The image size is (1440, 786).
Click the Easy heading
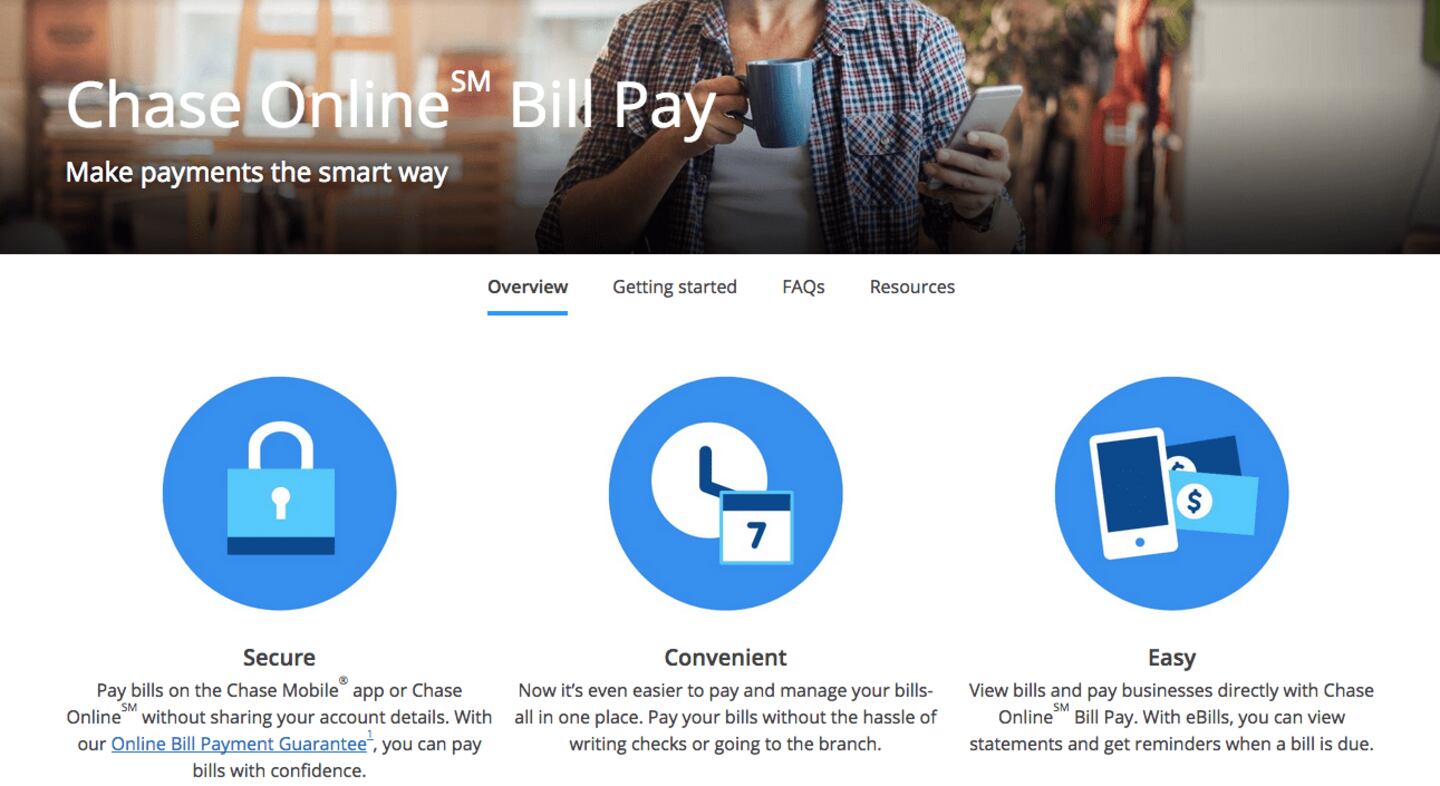click(x=1171, y=658)
